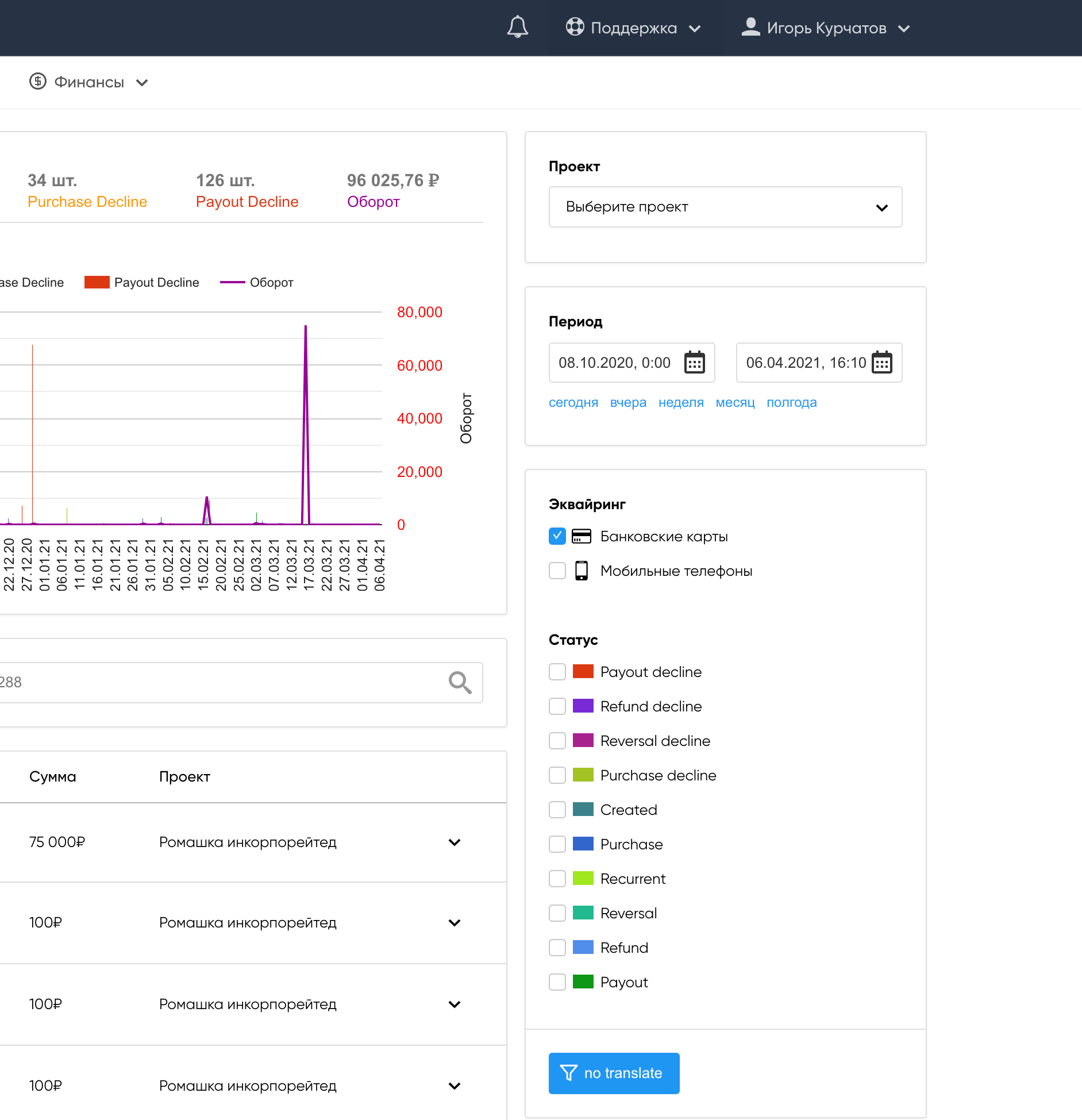Open the end date calendar picker
The height and width of the screenshot is (1120, 1082).
pyautogui.click(x=881, y=363)
